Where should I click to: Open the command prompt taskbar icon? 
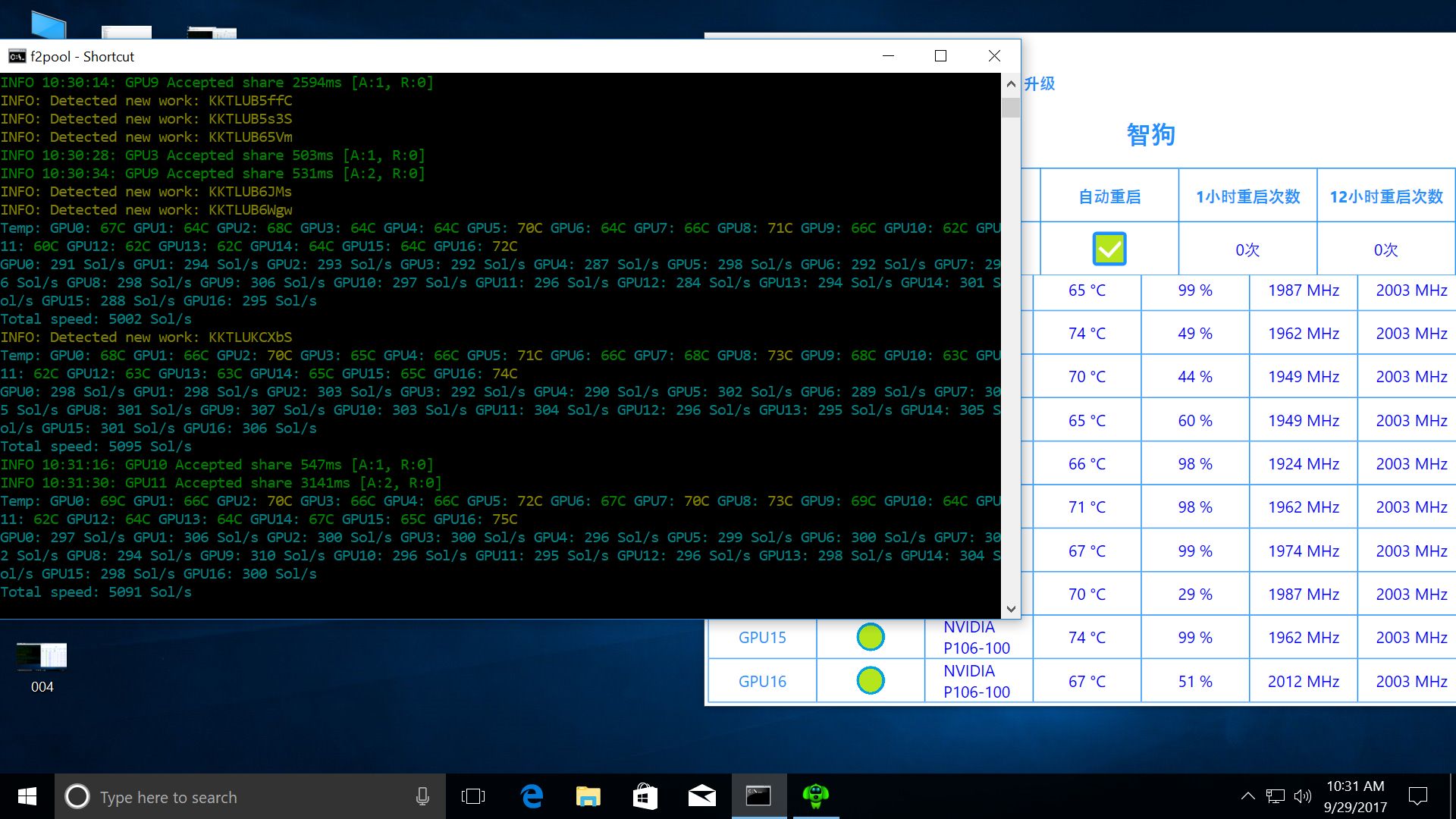tap(758, 795)
